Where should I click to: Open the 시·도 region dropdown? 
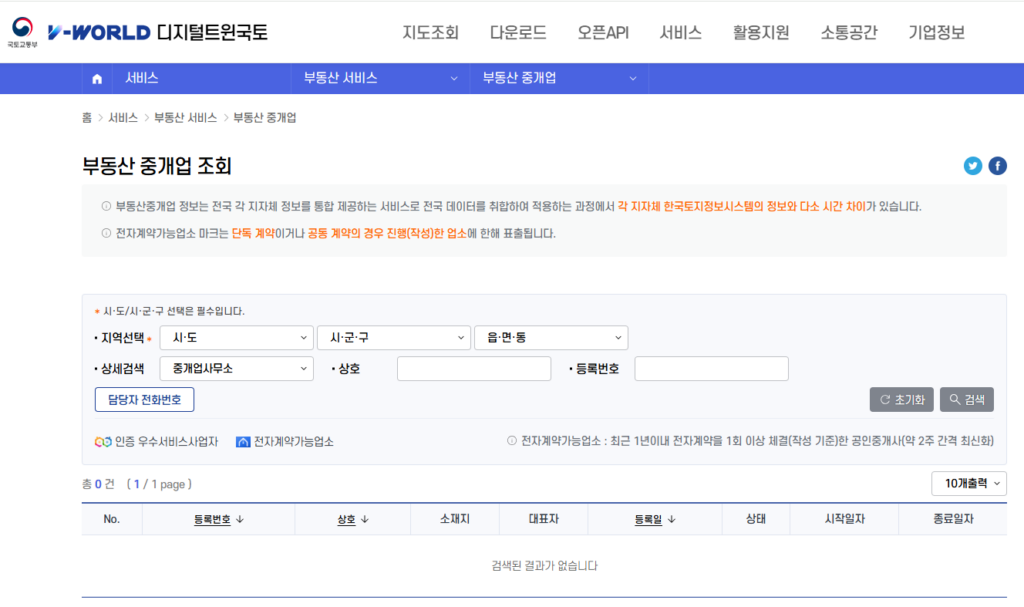click(236, 337)
